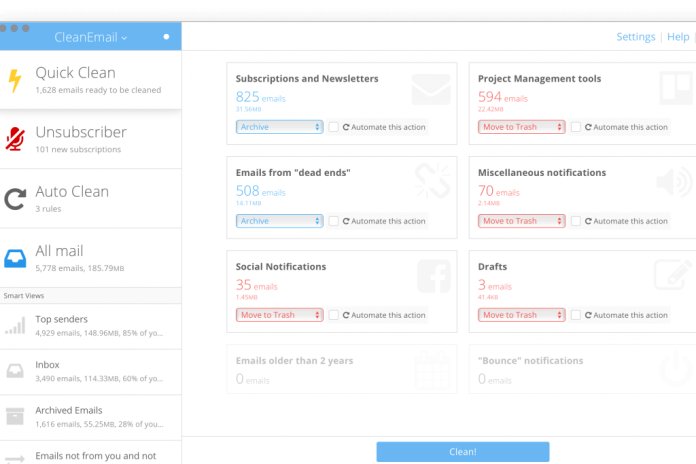The height and width of the screenshot is (464, 696).
Task: Go to Auto Clean rules
Action: tap(91, 199)
